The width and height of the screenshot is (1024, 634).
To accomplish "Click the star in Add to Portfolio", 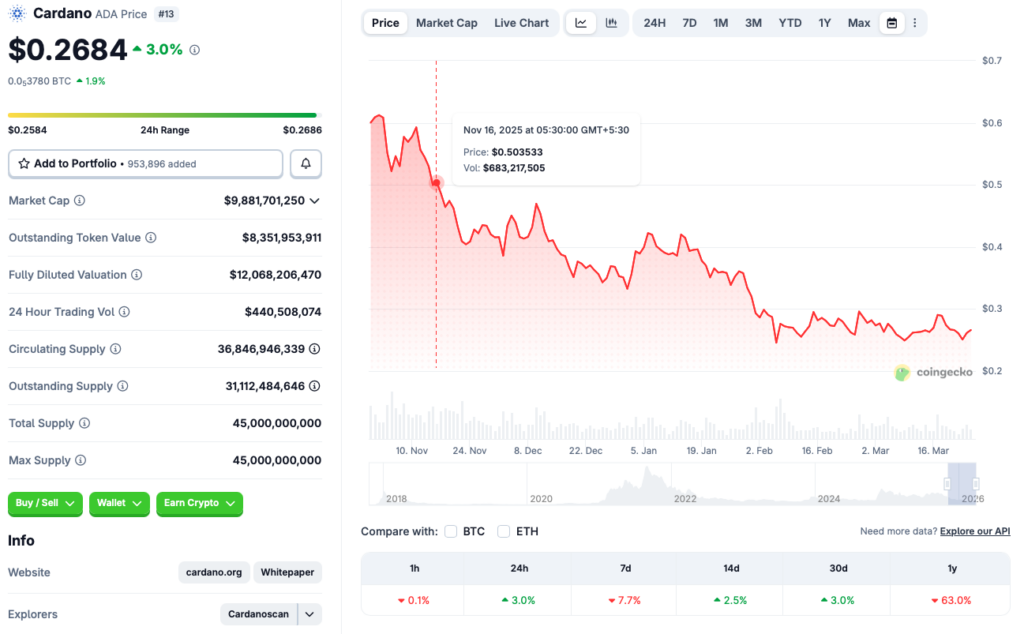I will click(x=23, y=163).
